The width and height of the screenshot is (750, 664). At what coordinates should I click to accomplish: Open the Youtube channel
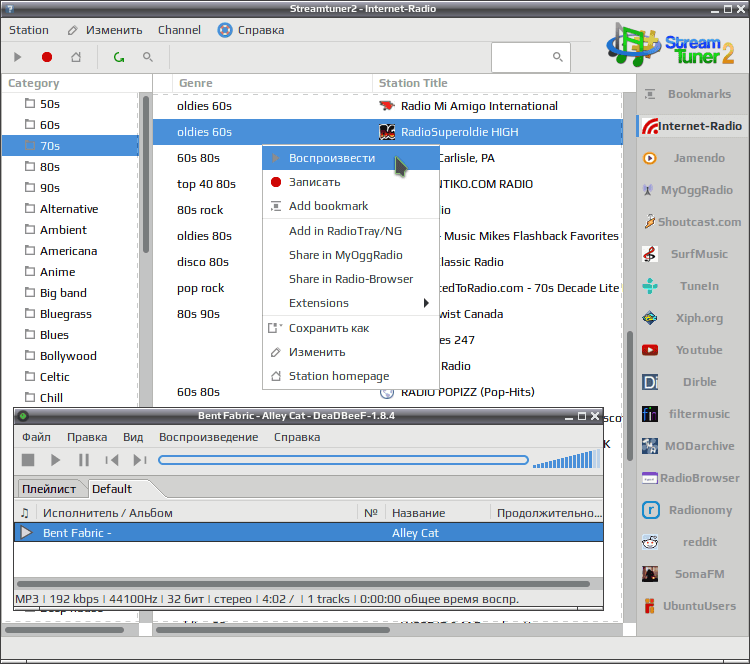tap(692, 350)
